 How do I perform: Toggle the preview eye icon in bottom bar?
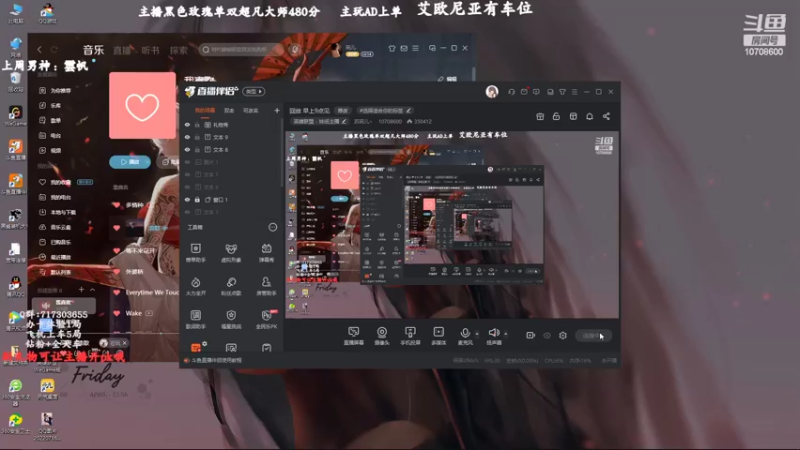[x=547, y=336]
